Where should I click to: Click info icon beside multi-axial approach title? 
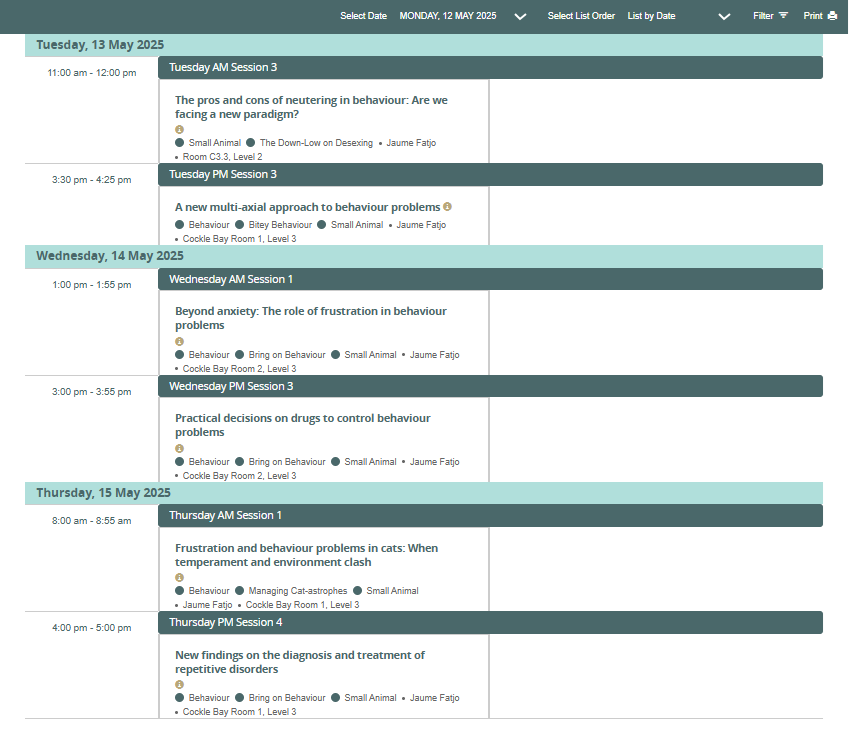coord(448,207)
